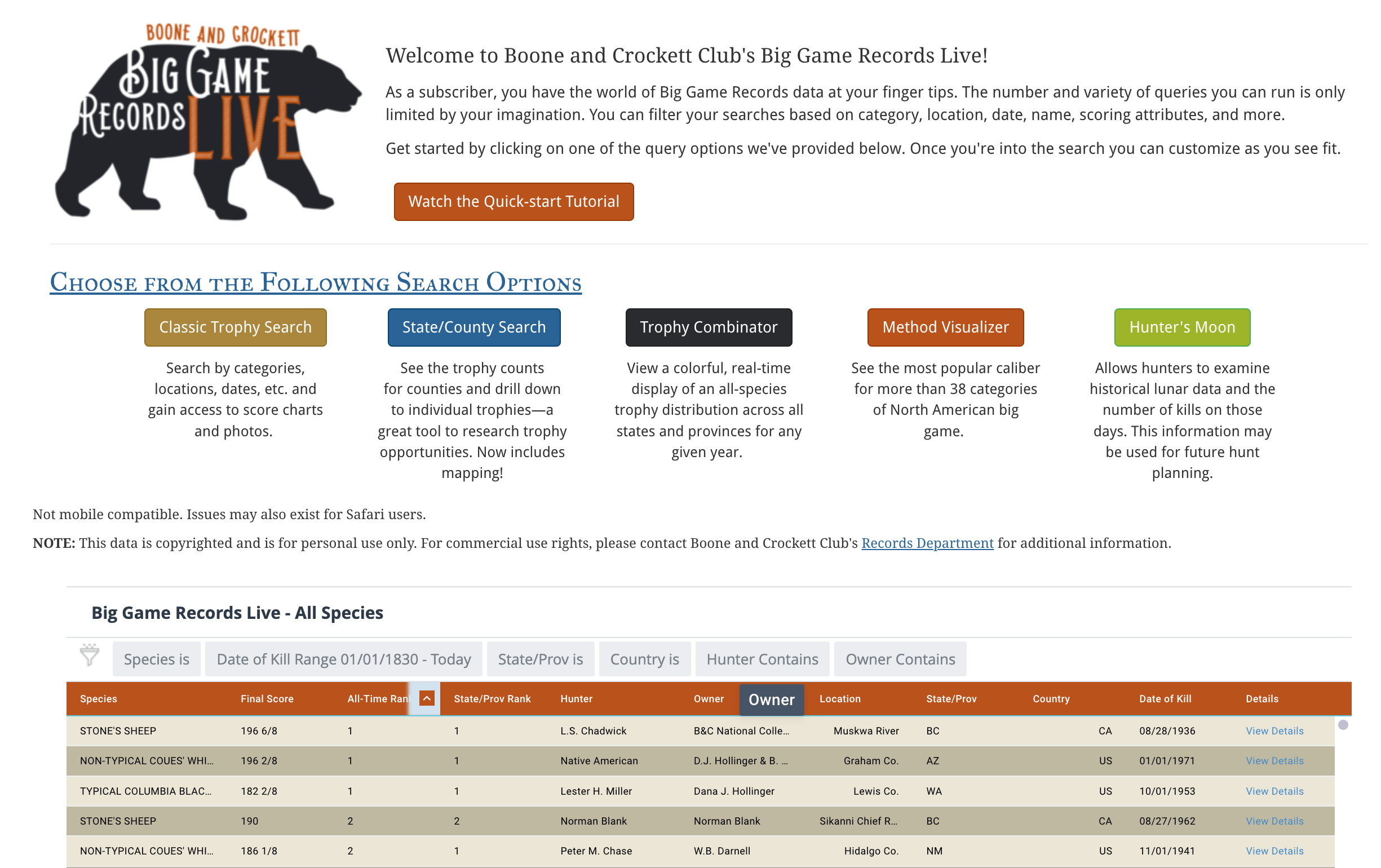1381x868 pixels.
Task: Click the All-Time Rank sort arrow icon
Action: click(427, 698)
